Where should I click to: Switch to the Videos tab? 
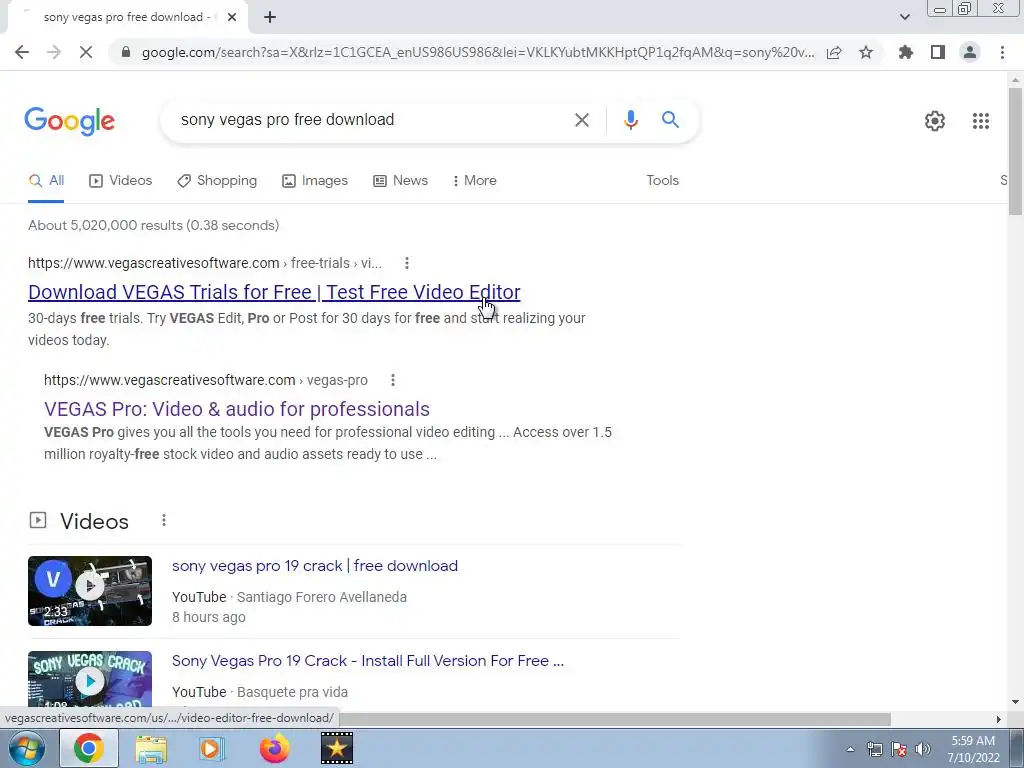(121, 181)
